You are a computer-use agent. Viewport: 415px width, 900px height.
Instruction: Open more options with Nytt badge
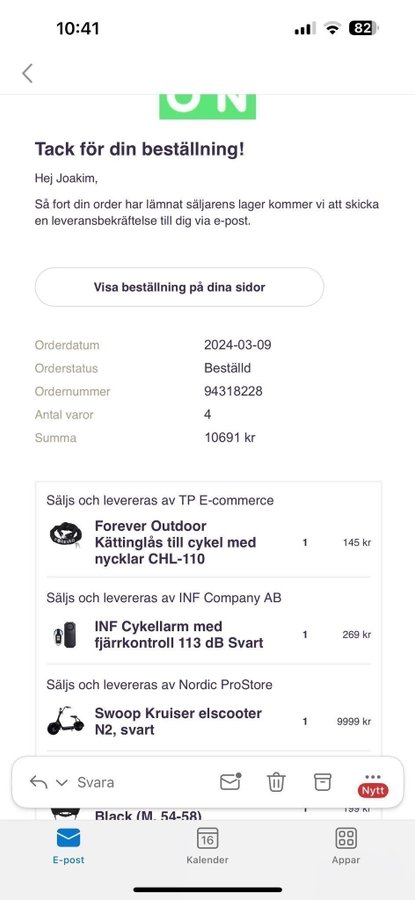tap(373, 784)
